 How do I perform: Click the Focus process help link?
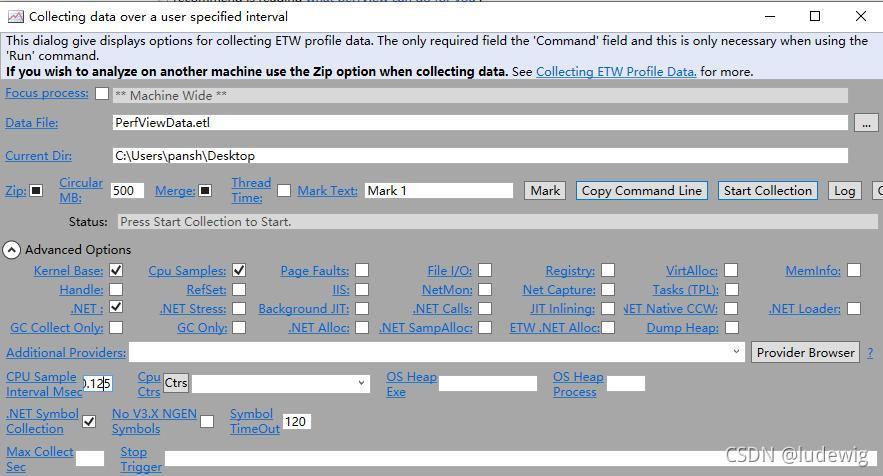point(47,93)
